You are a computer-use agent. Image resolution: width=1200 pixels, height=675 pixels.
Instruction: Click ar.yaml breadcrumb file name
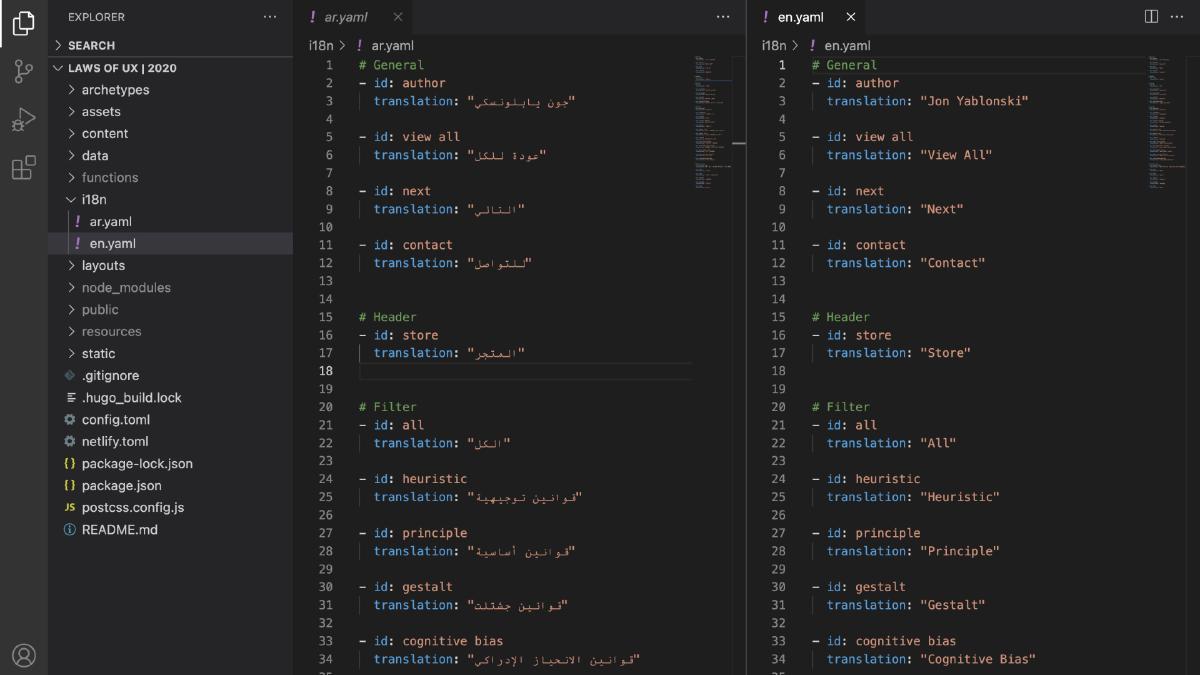point(393,45)
